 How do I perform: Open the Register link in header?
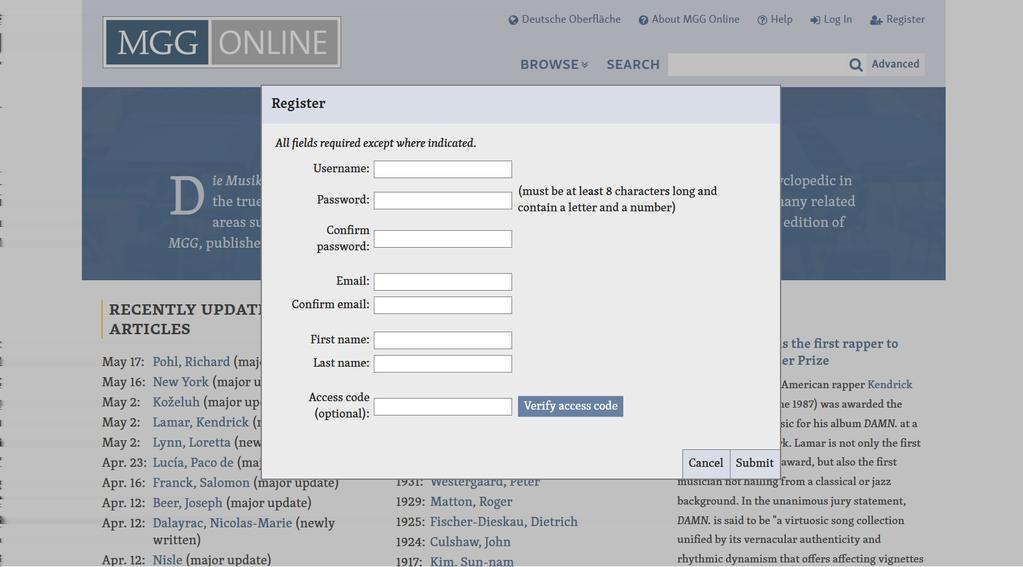(x=905, y=20)
